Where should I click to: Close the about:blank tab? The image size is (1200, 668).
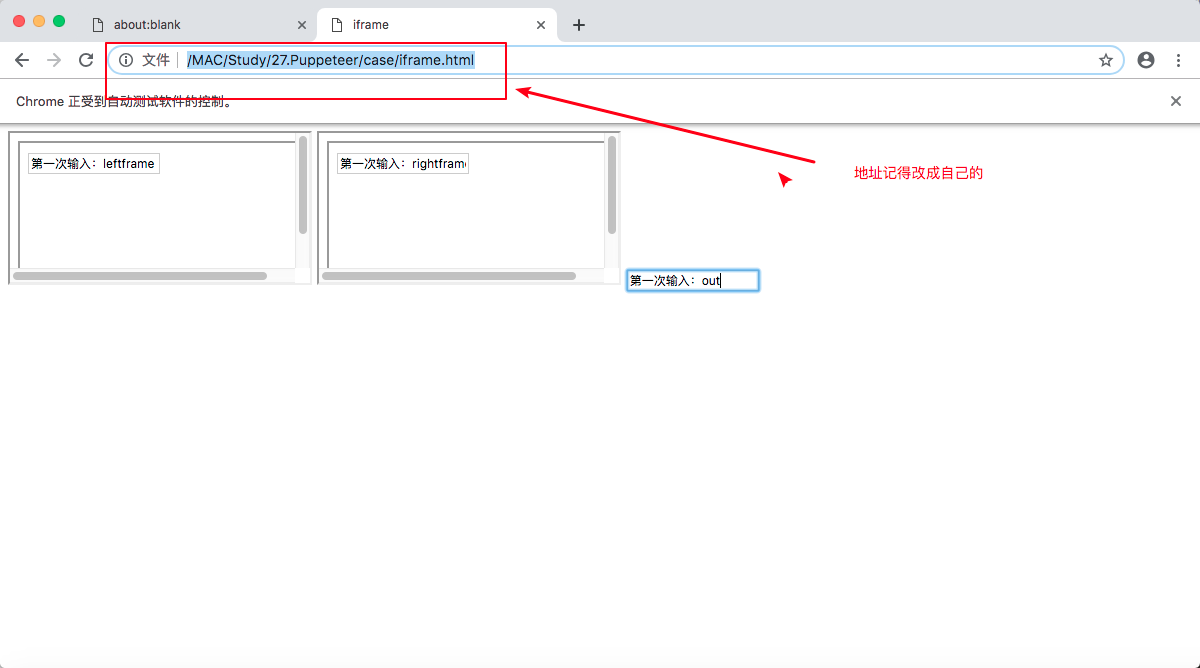click(x=302, y=23)
